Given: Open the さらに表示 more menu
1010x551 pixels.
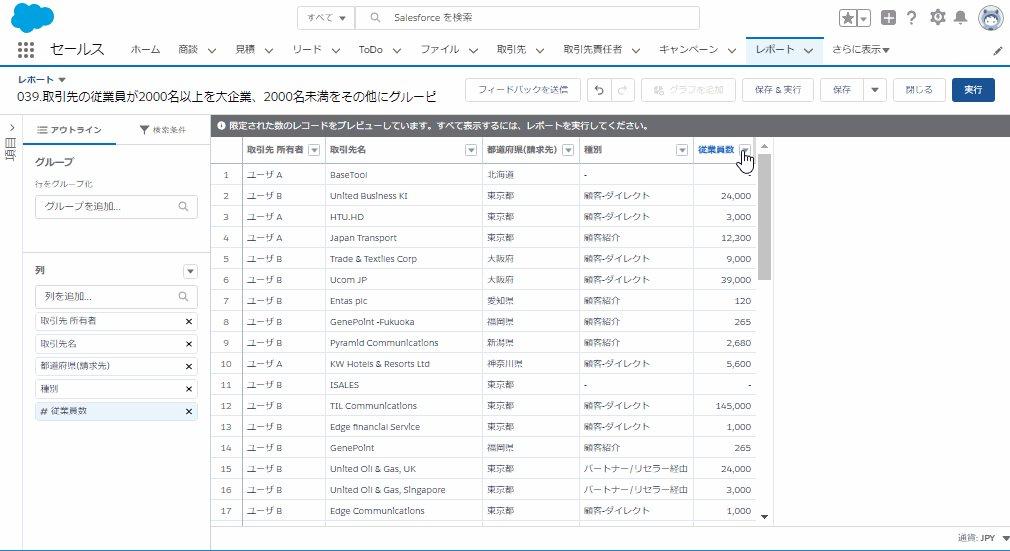Looking at the screenshot, I should 861,50.
